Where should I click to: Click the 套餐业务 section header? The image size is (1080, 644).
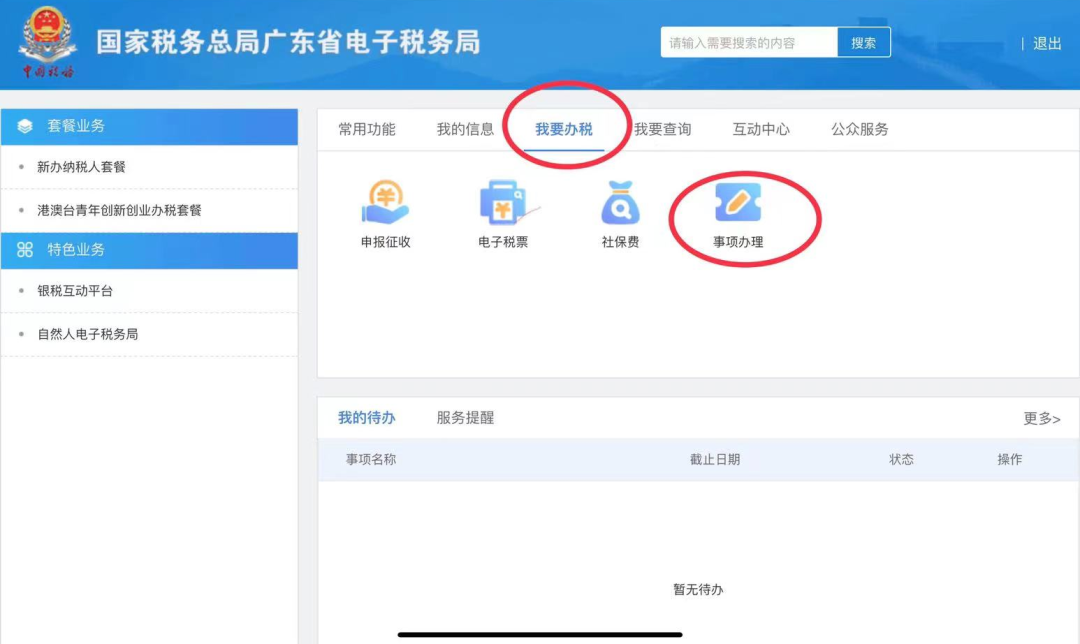(x=149, y=127)
